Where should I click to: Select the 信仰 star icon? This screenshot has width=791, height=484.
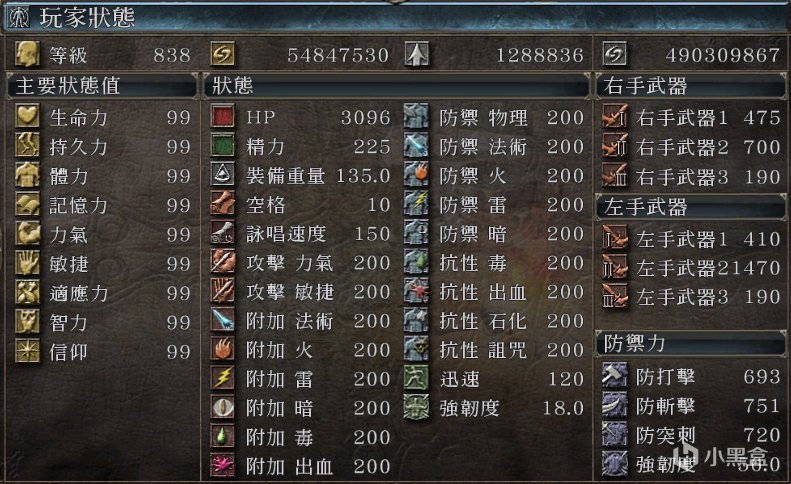click(27, 350)
